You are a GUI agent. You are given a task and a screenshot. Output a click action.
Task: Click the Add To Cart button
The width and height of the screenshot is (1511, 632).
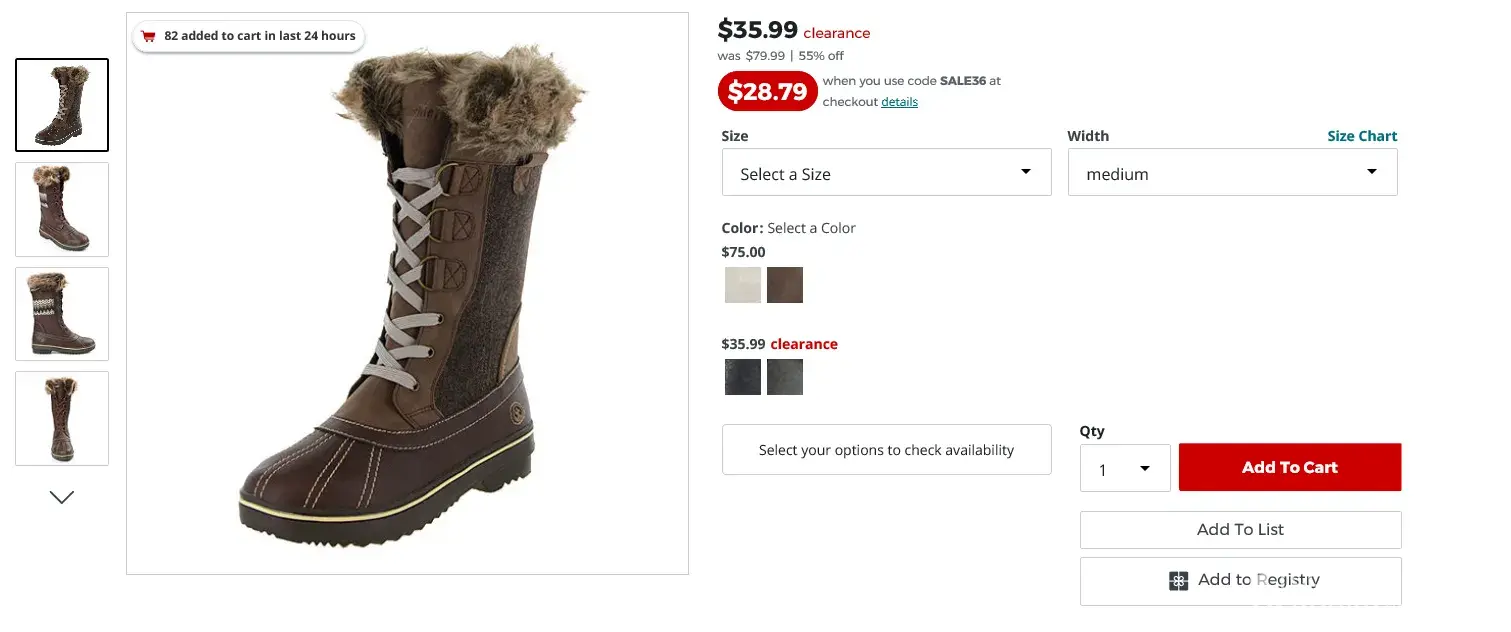coord(1290,467)
